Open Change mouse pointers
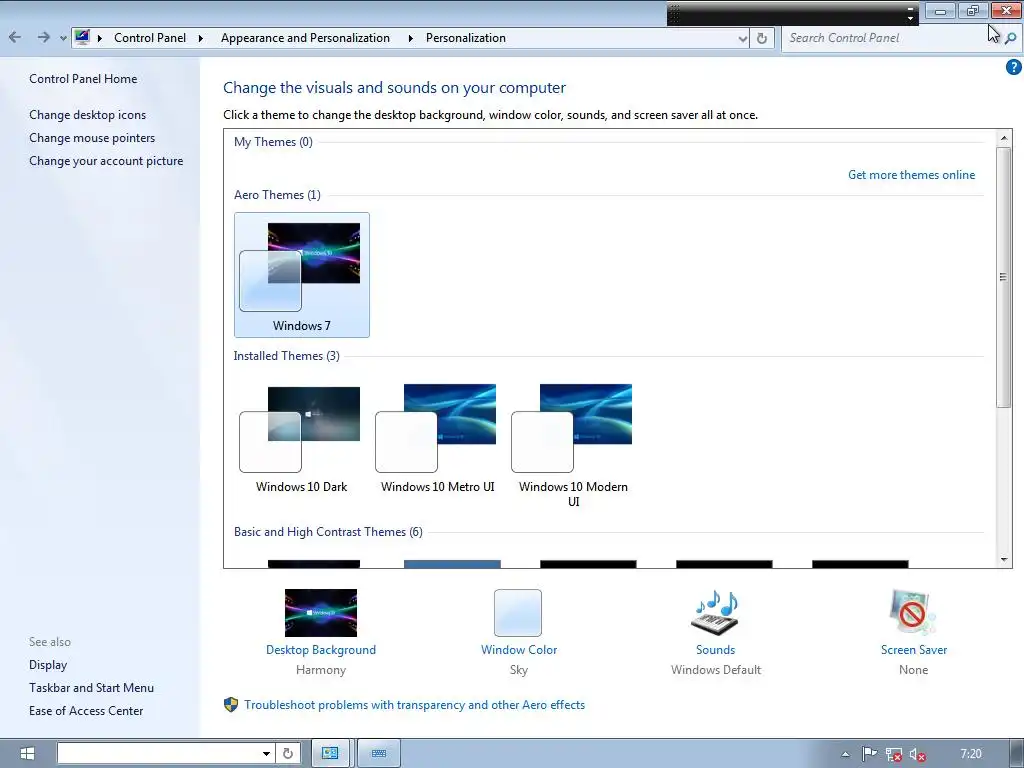 coord(92,138)
